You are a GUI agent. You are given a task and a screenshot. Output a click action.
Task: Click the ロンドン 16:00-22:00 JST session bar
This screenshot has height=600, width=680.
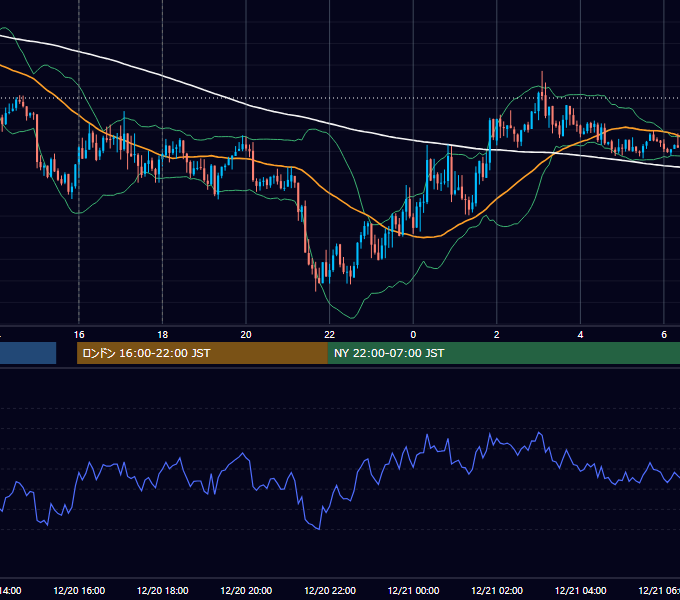(x=202, y=353)
